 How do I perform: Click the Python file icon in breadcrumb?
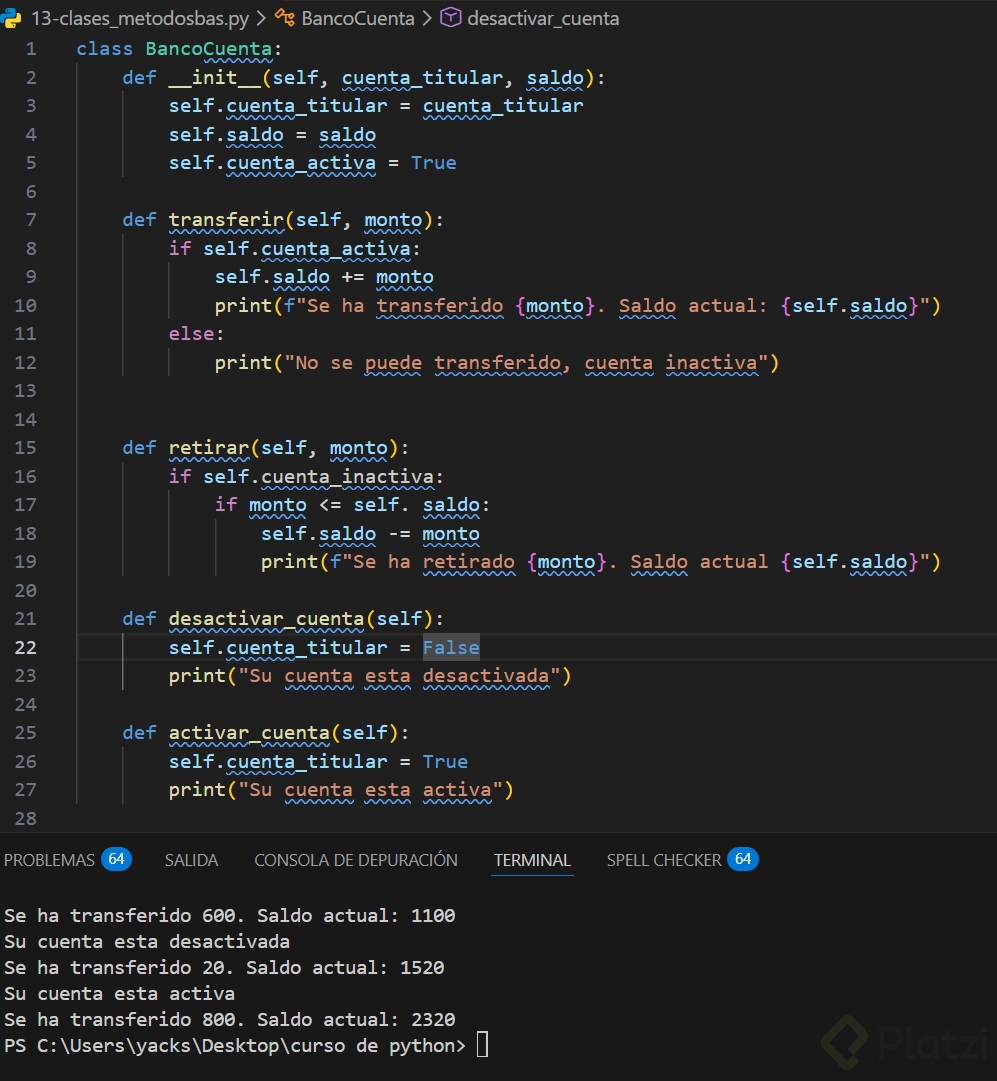coord(11,18)
